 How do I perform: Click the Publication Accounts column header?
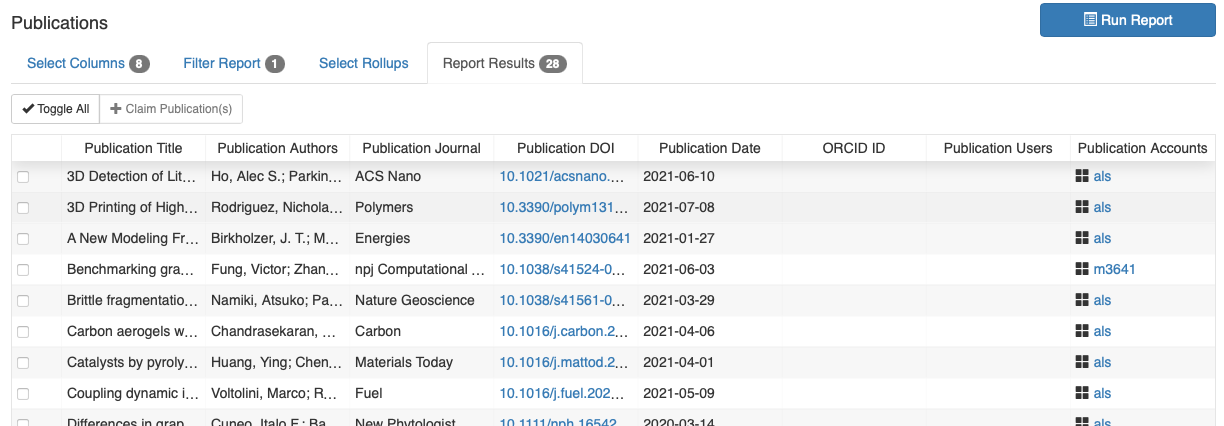[x=1143, y=148]
